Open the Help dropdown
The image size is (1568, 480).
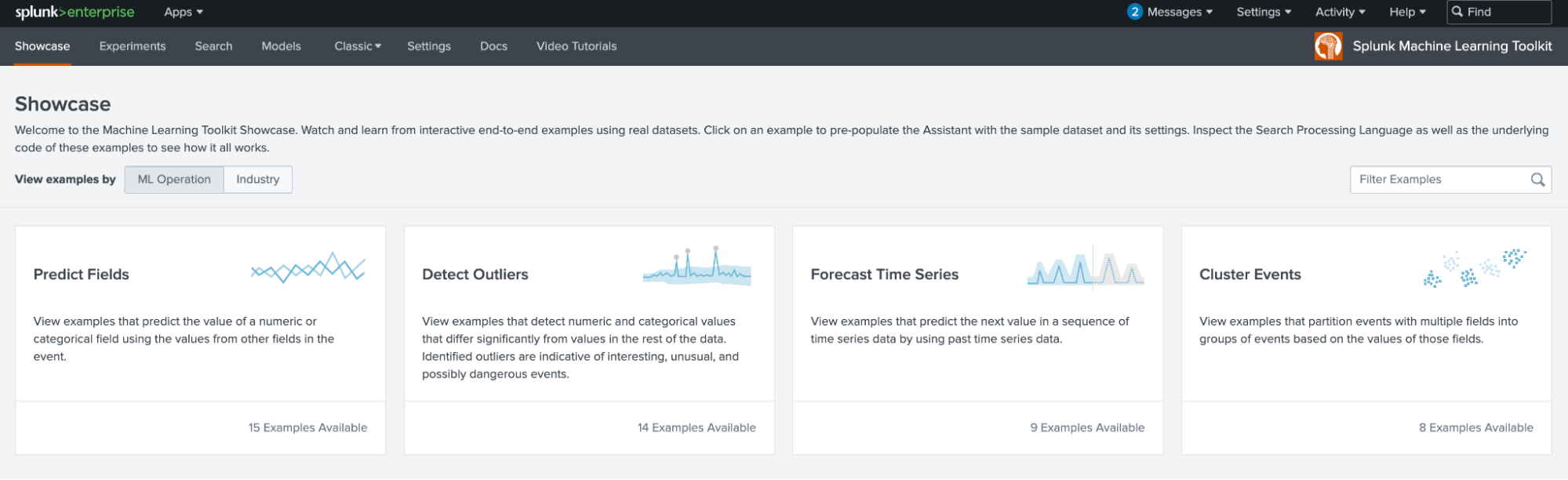click(1407, 12)
